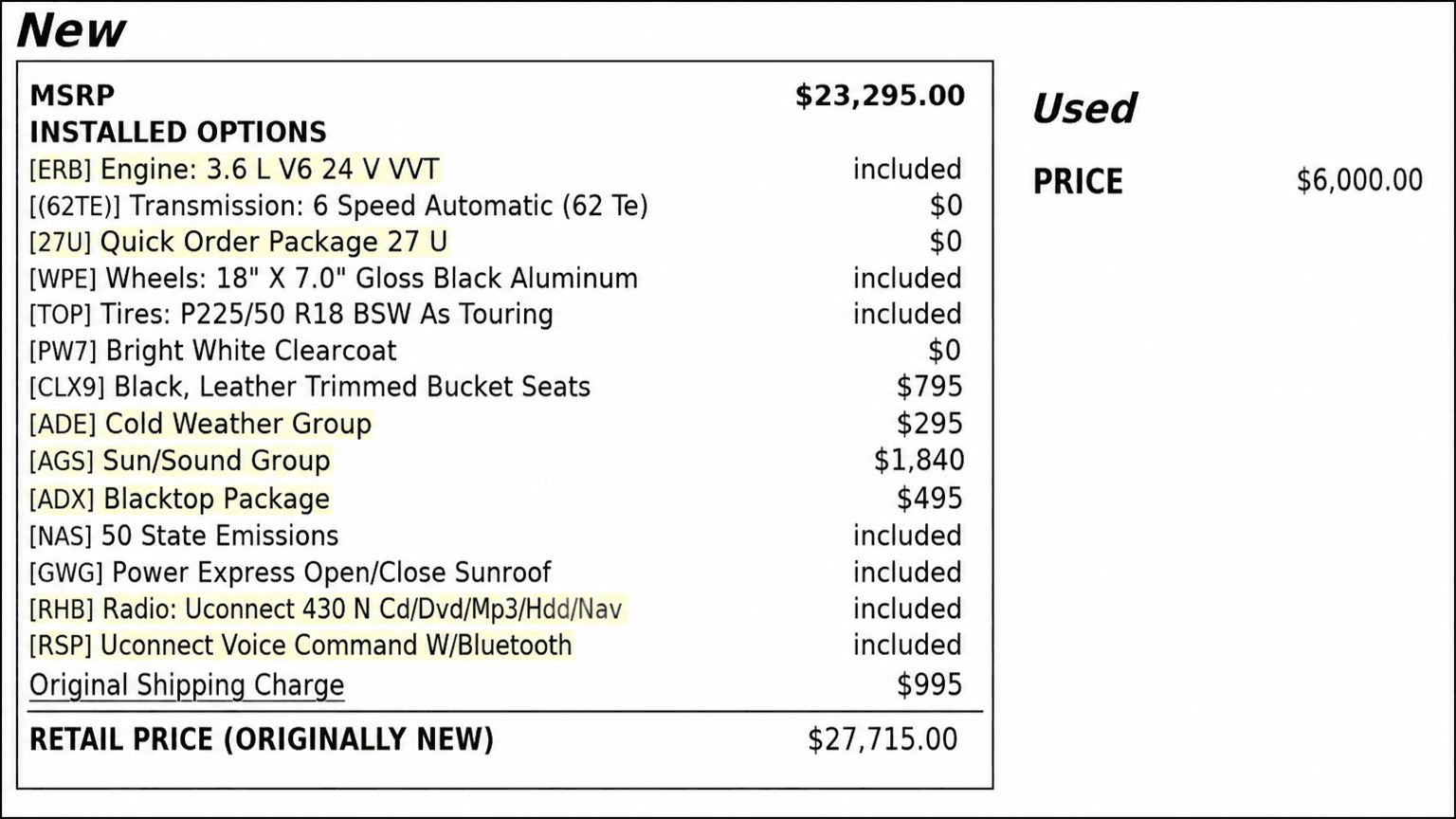This screenshot has height=819, width=1456.
Task: Open the Sun/Sound Group option details
Action: point(216,461)
